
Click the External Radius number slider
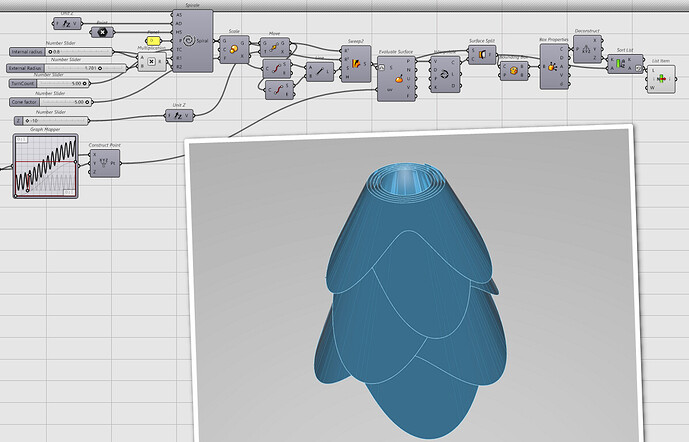click(x=67, y=68)
